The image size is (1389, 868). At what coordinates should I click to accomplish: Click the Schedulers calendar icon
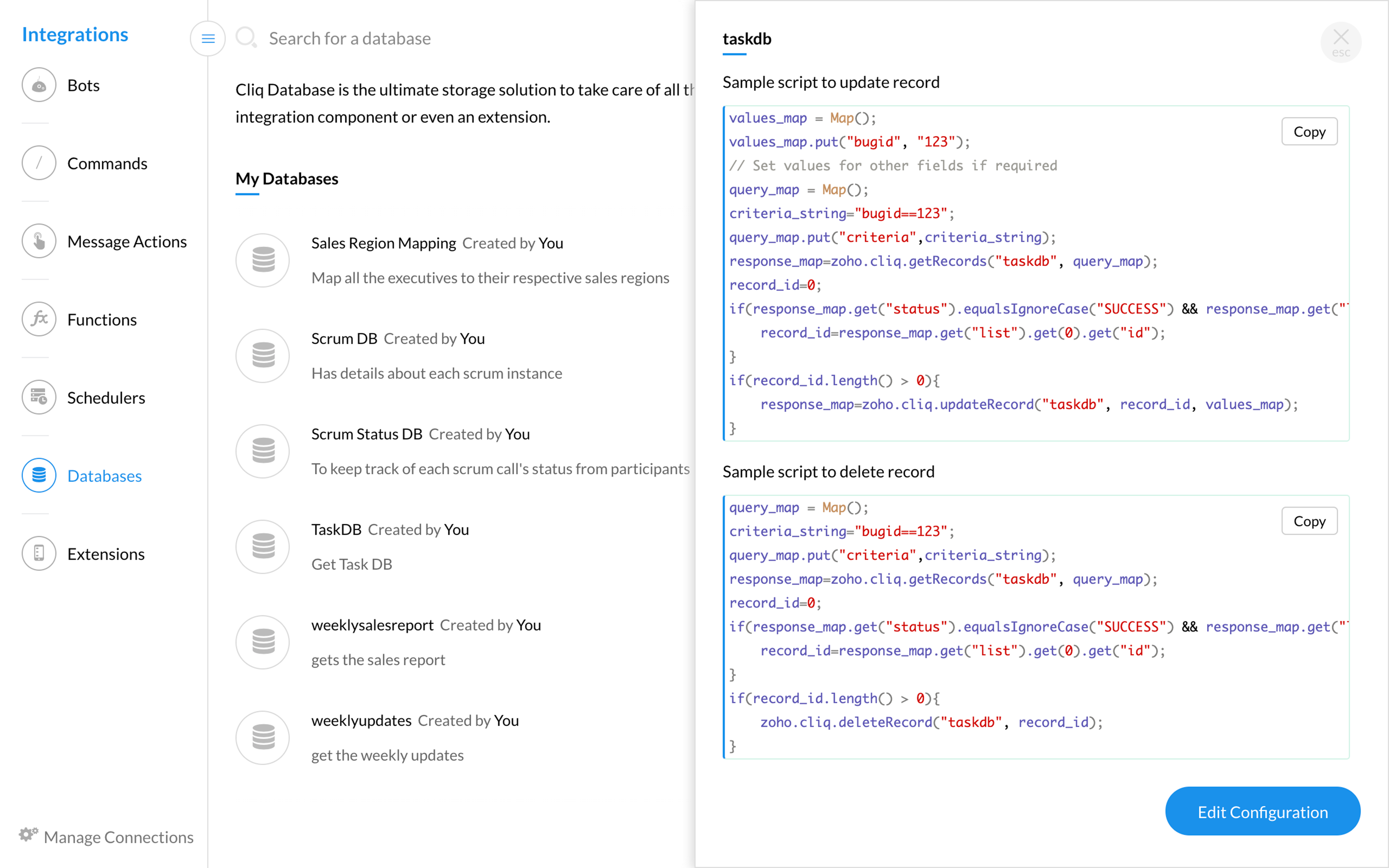39,397
